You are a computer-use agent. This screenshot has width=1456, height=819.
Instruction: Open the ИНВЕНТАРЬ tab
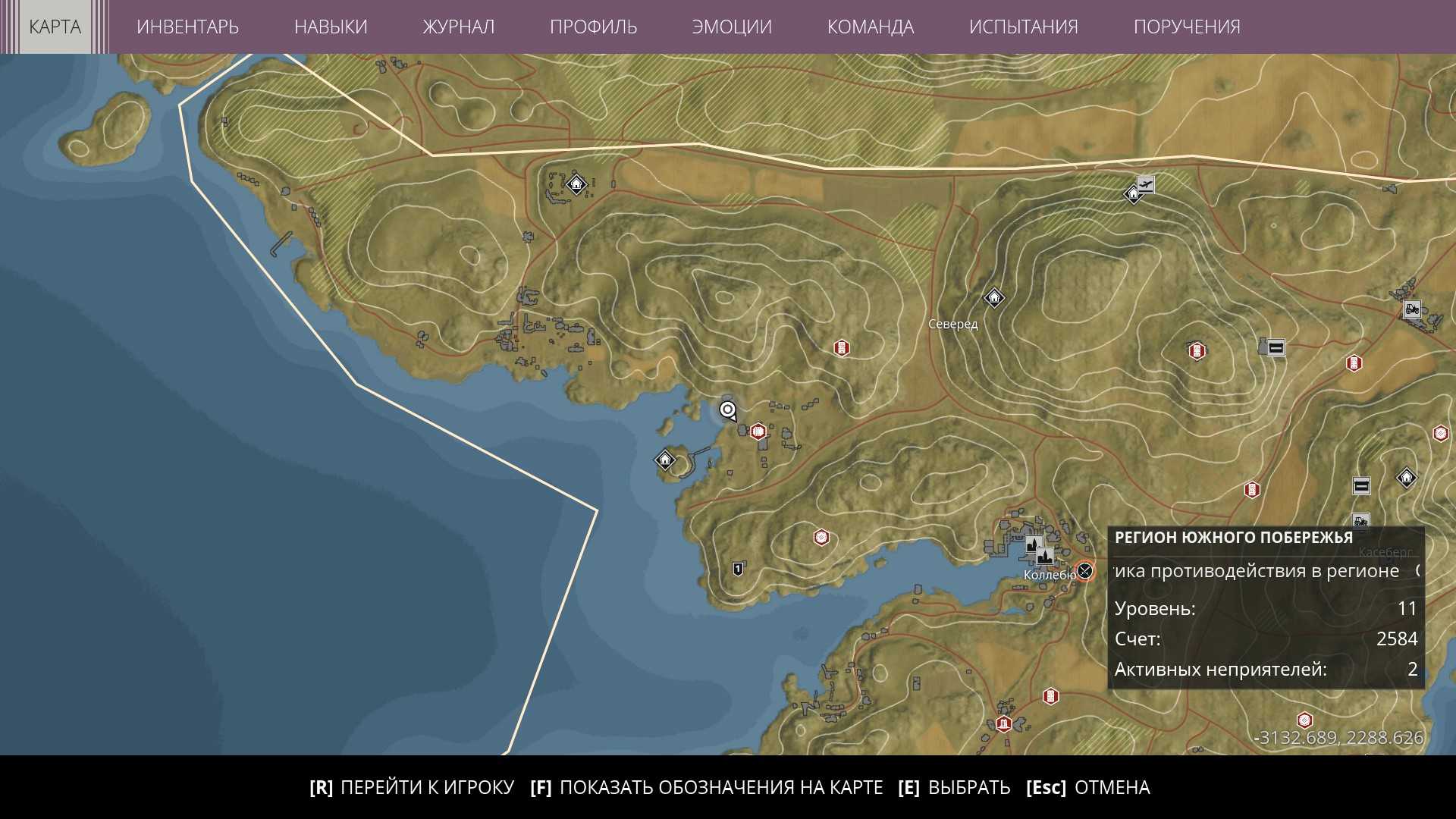[187, 27]
